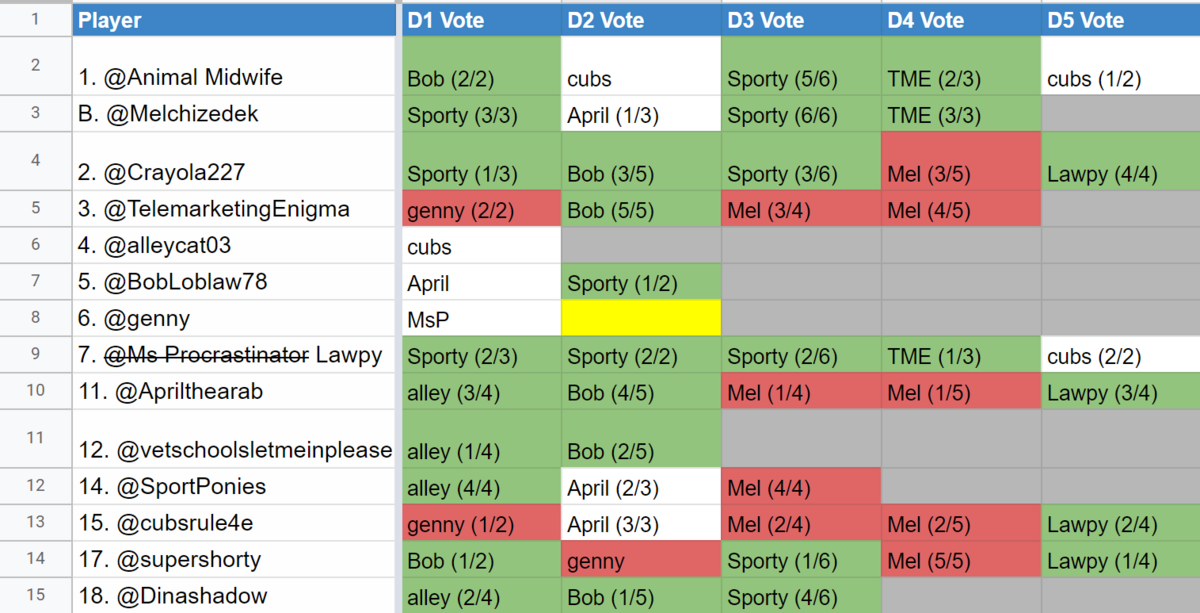Image resolution: width=1200 pixels, height=613 pixels.
Task: Click the @Animal Midwife player cell
Action: tap(235, 66)
